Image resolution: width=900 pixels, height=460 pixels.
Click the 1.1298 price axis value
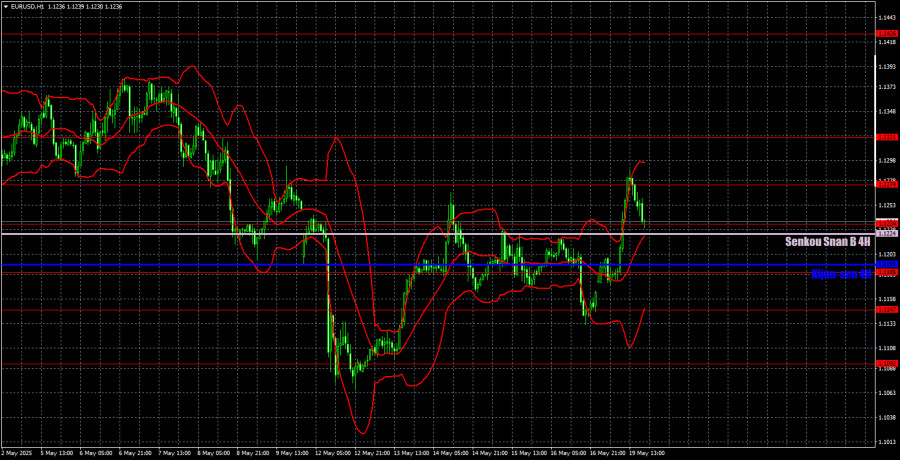point(885,160)
